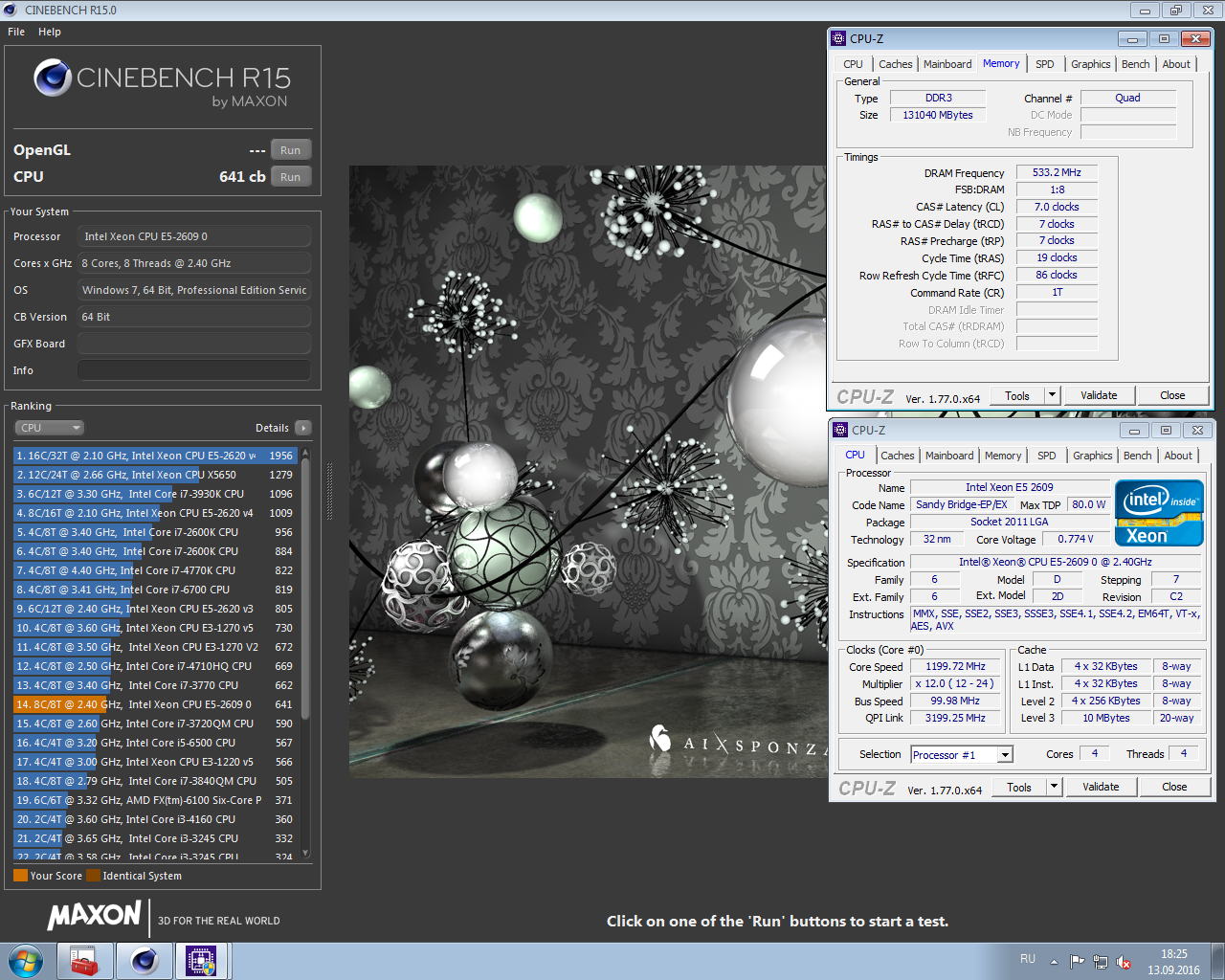Click Close button in upper CPU-Z window
The width and height of the screenshot is (1225, 980).
coord(1172,395)
